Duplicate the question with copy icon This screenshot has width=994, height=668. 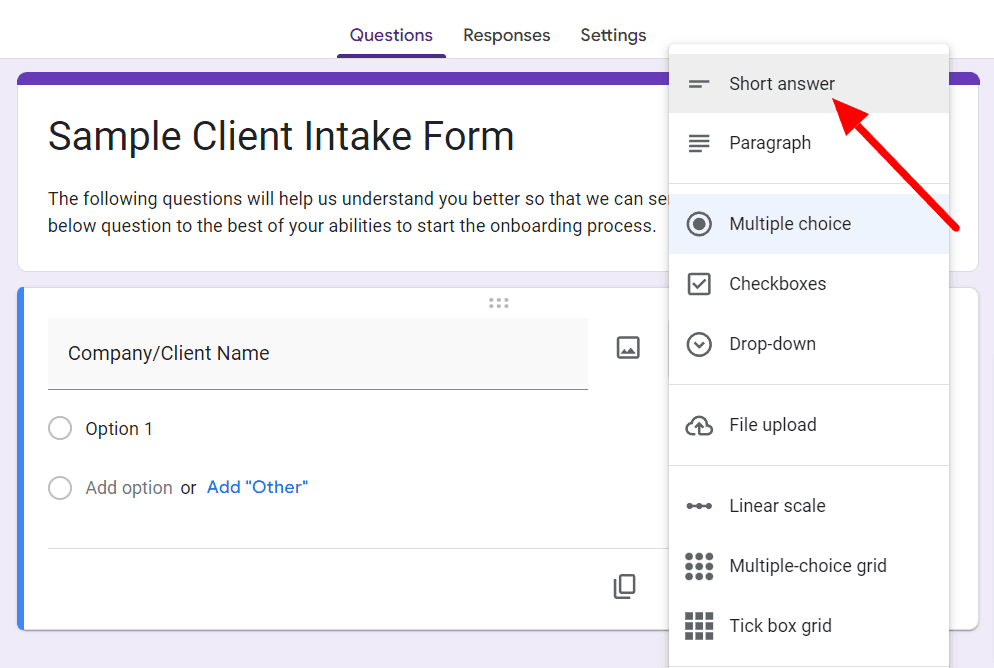(624, 586)
